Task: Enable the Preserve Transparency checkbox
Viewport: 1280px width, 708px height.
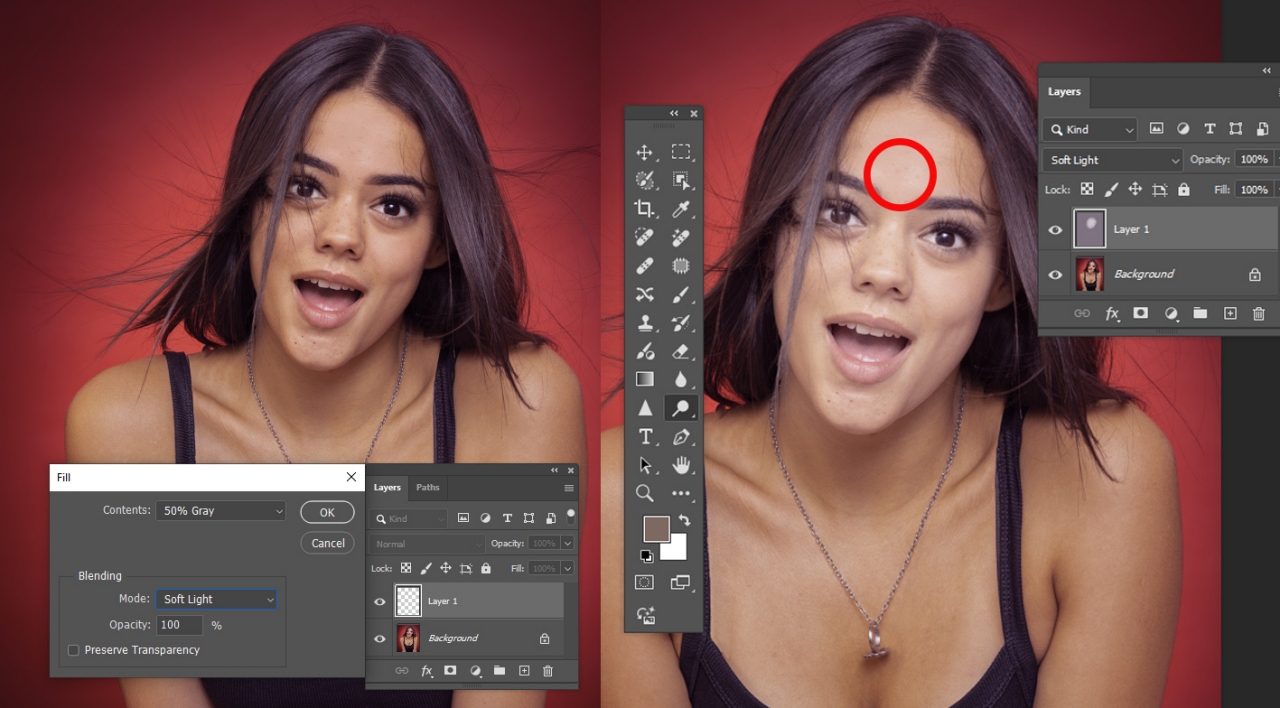Action: [x=73, y=650]
